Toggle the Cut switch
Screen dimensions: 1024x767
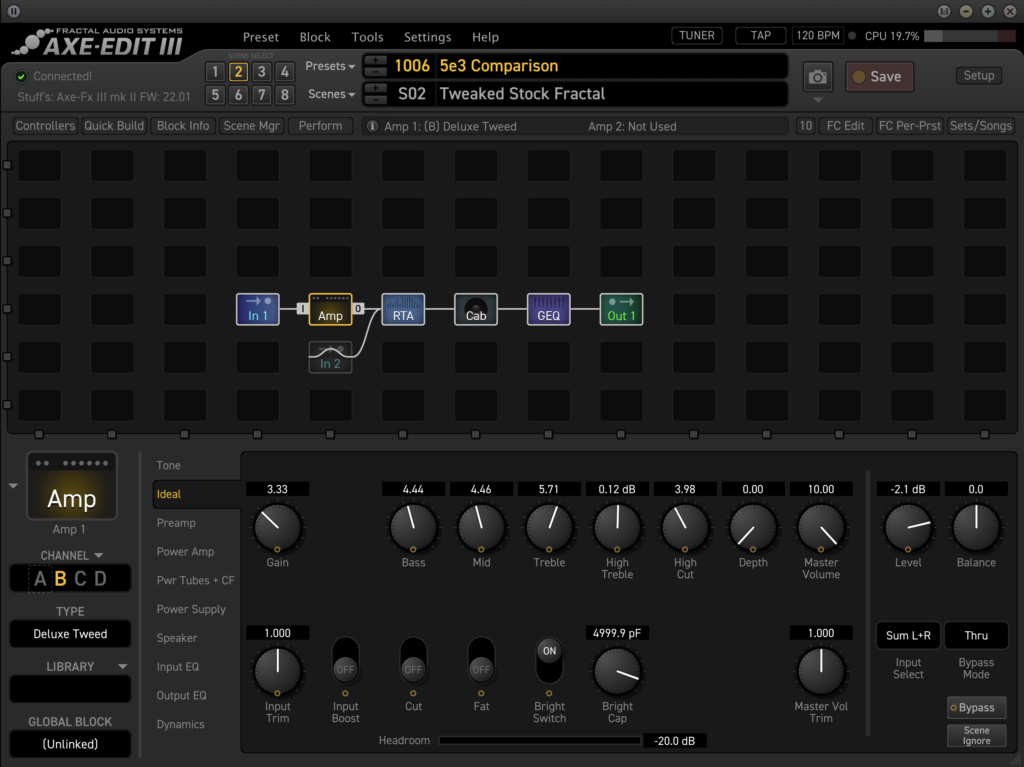tap(413, 661)
